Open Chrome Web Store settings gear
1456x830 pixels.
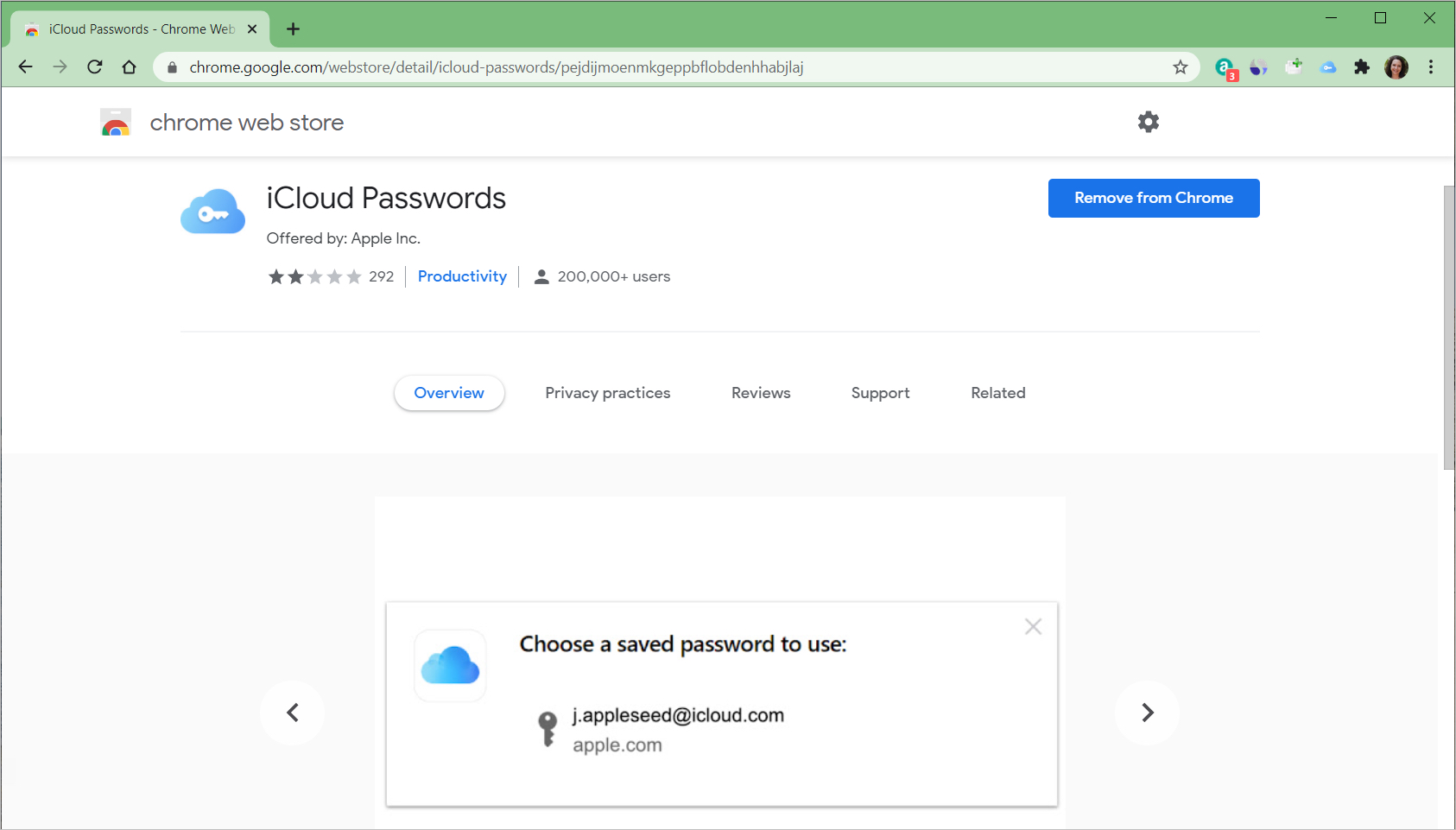tap(1149, 122)
